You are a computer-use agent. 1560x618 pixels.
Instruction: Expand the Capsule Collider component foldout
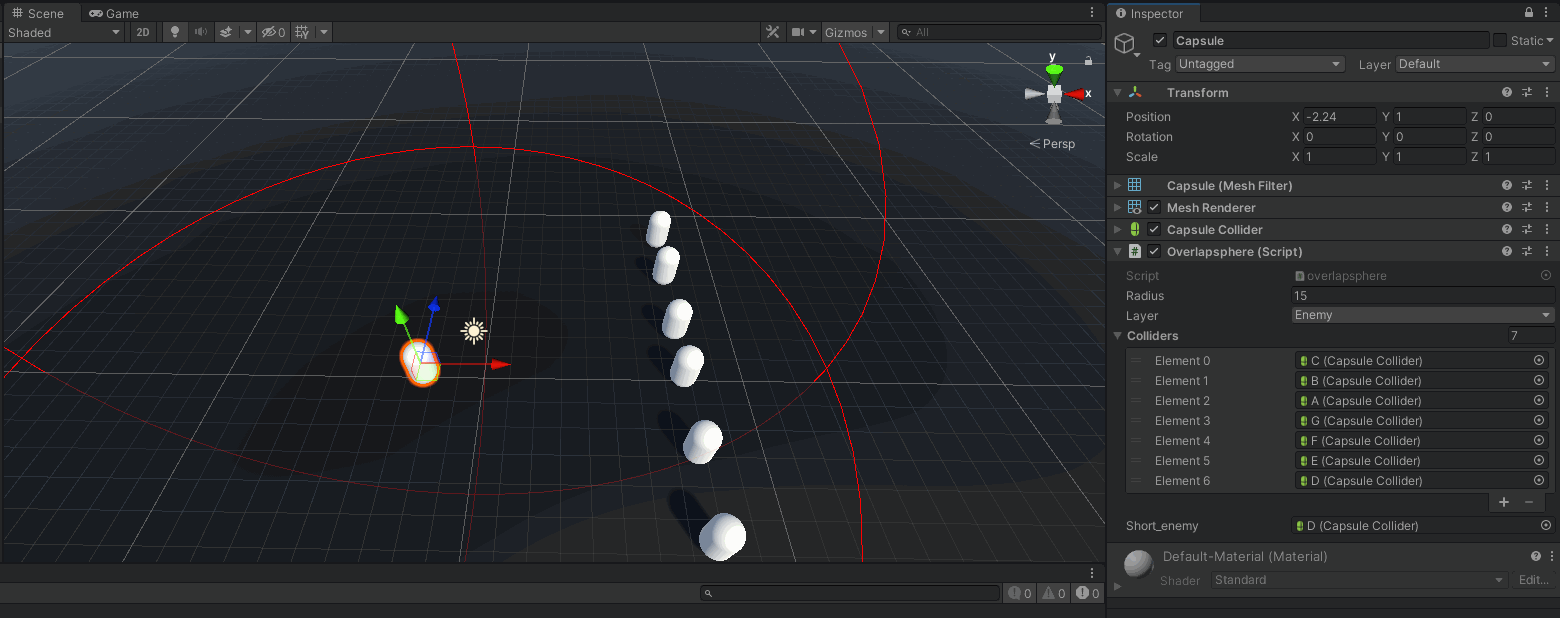click(1118, 229)
